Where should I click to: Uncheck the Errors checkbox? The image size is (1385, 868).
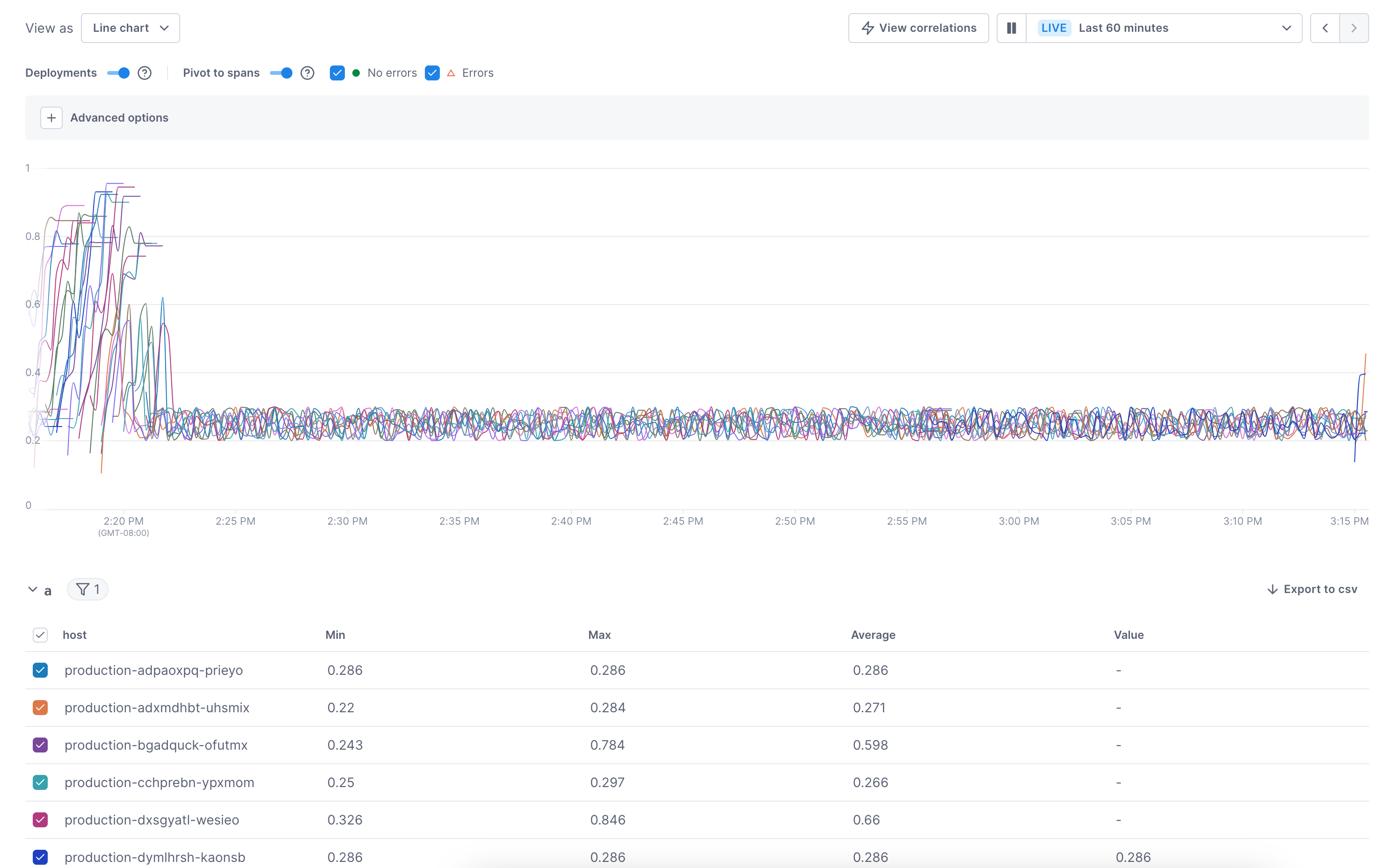point(432,73)
